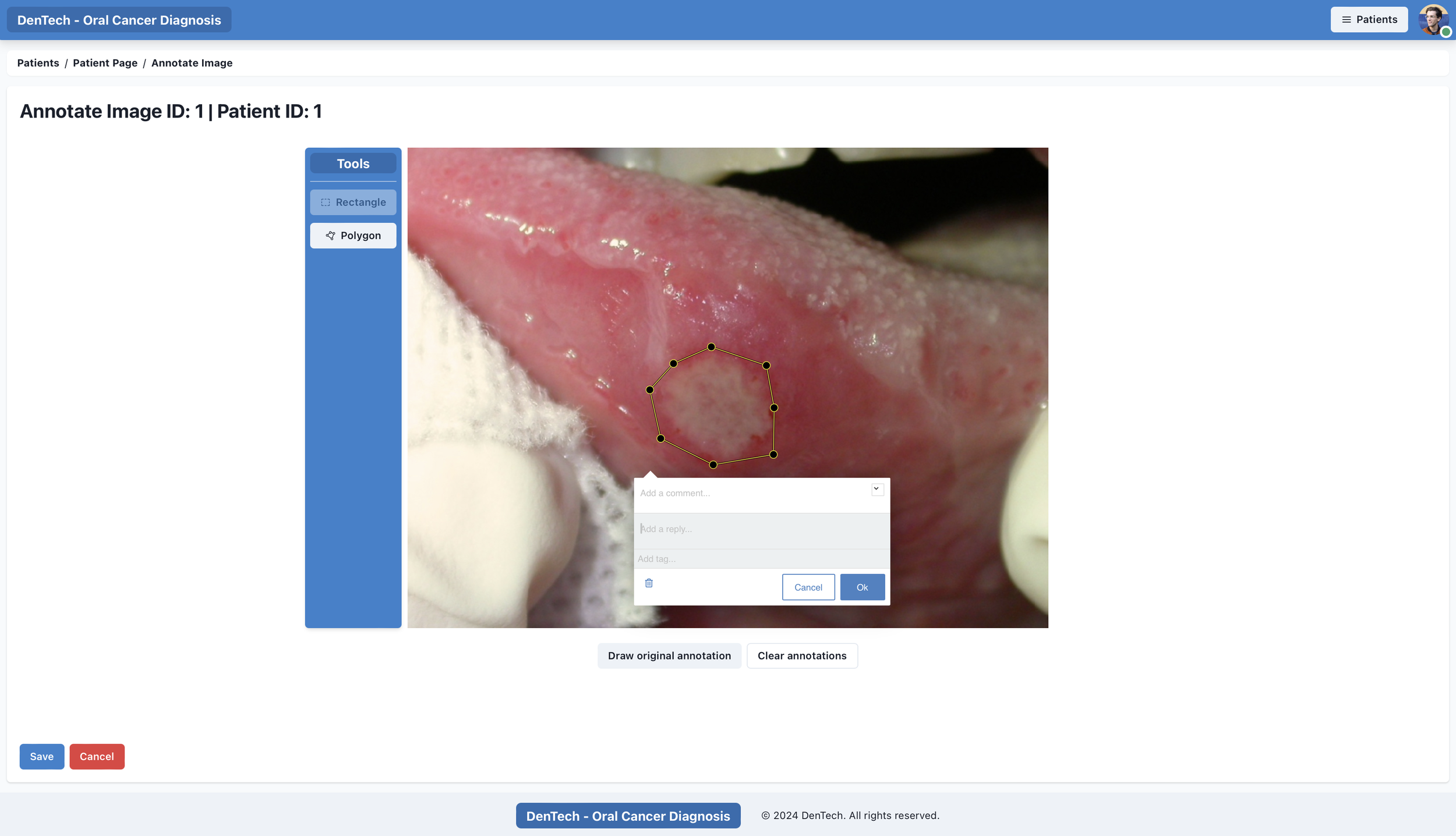Navigate to Patient Page breadcrumb
The height and width of the screenshot is (836, 1456).
(105, 63)
